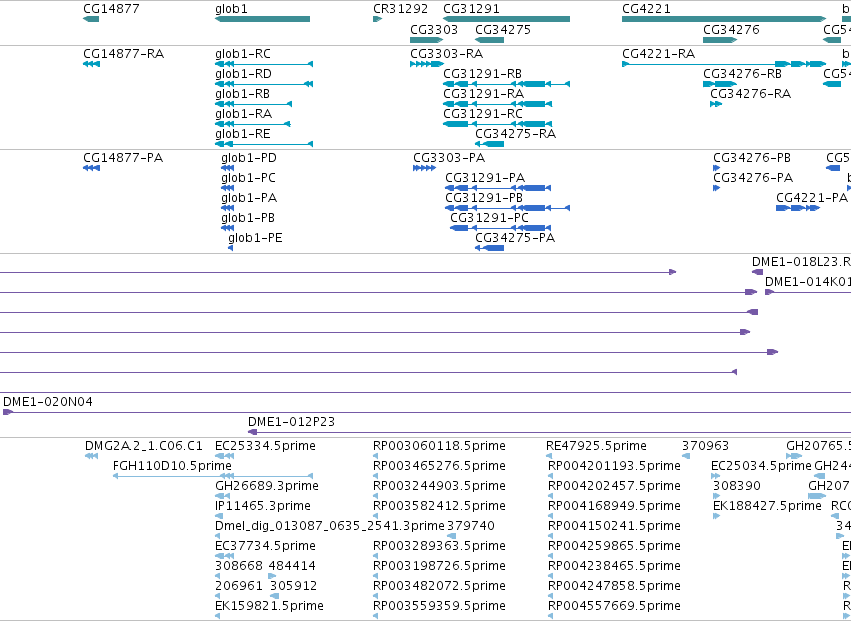Click protein glob1-PA

pyautogui.click(x=227, y=208)
